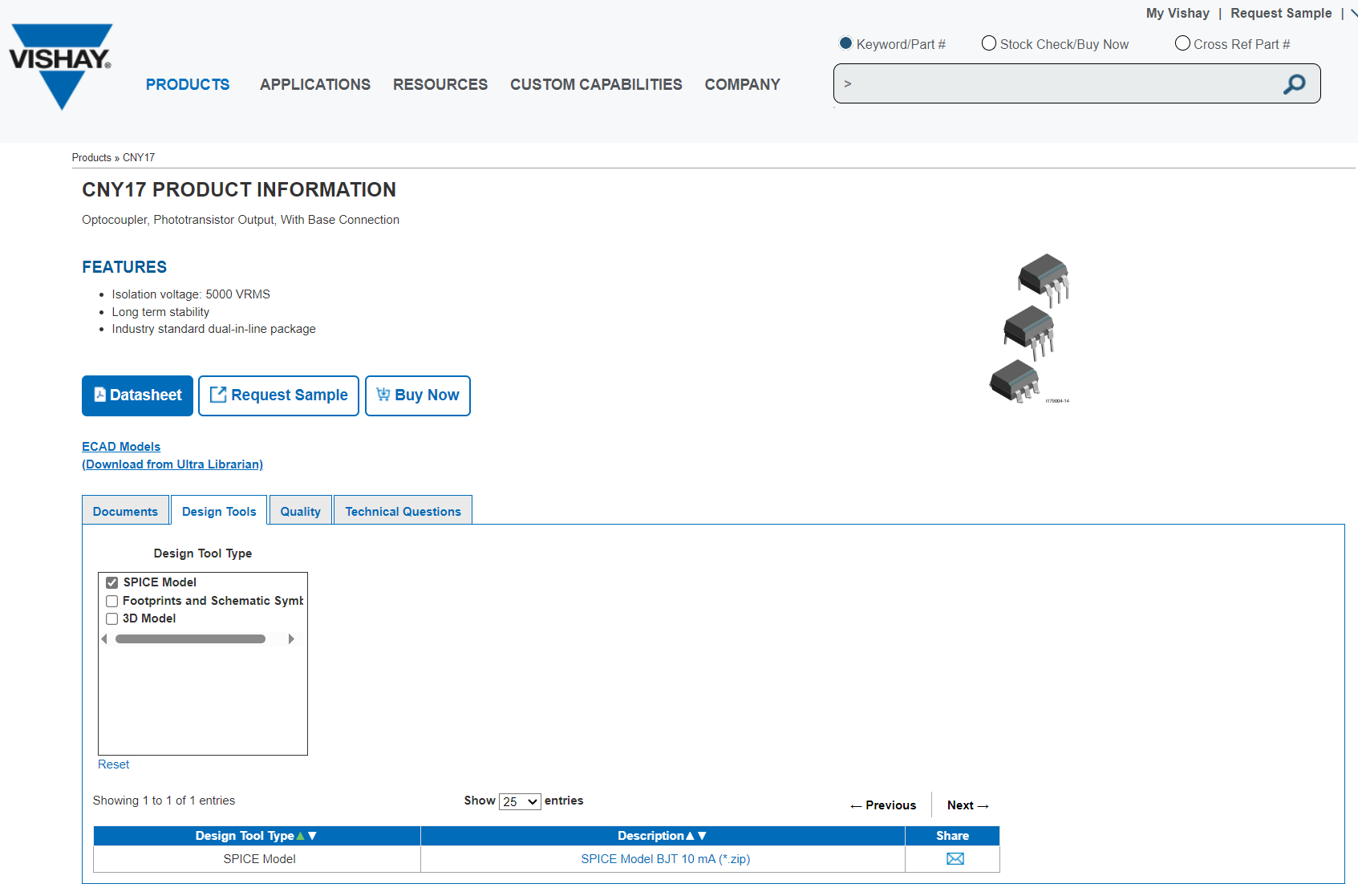
Task: Click the CNY17 optocoupler product image
Action: [x=1030, y=328]
